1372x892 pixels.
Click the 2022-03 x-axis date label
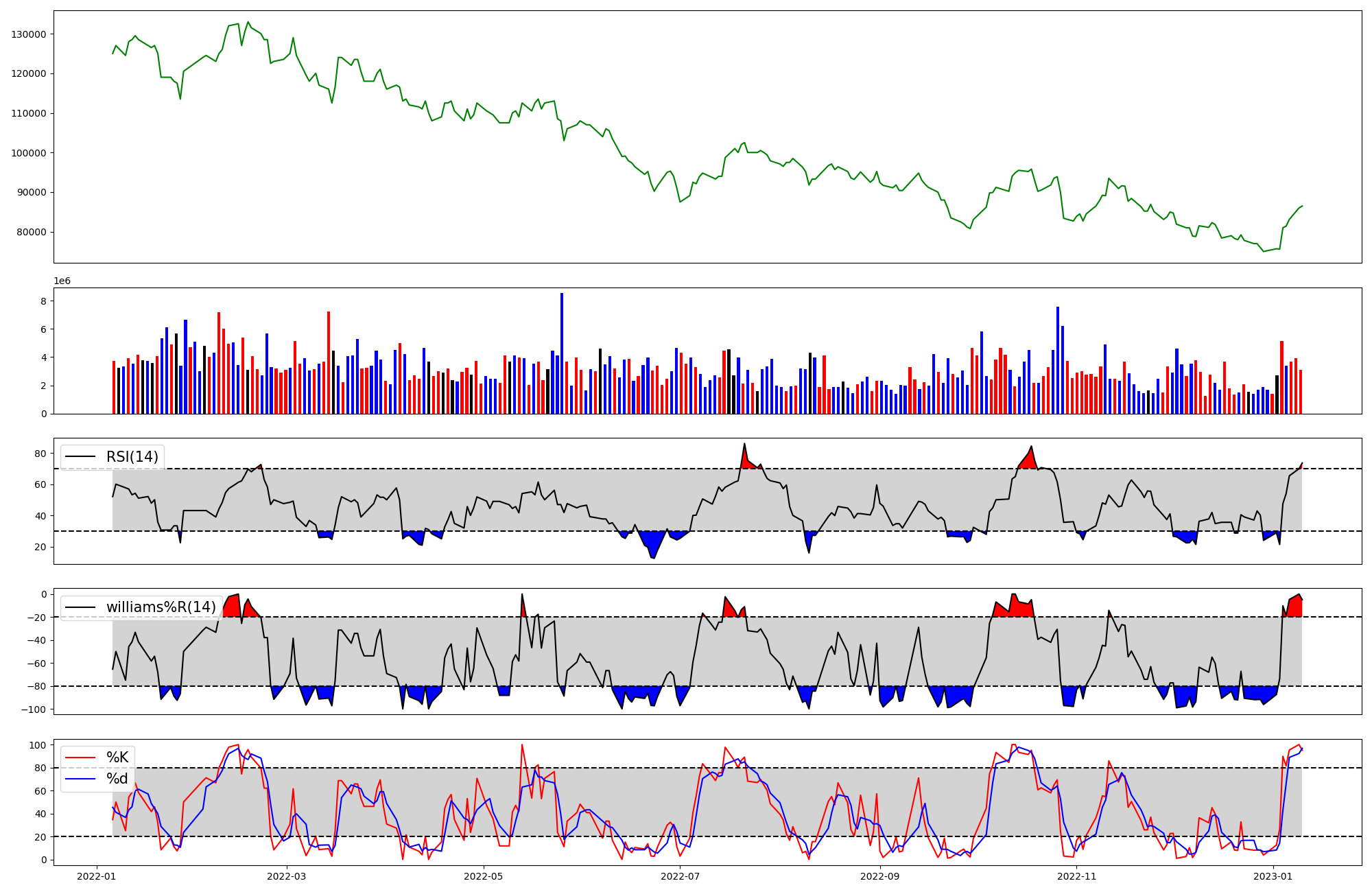click(x=286, y=876)
